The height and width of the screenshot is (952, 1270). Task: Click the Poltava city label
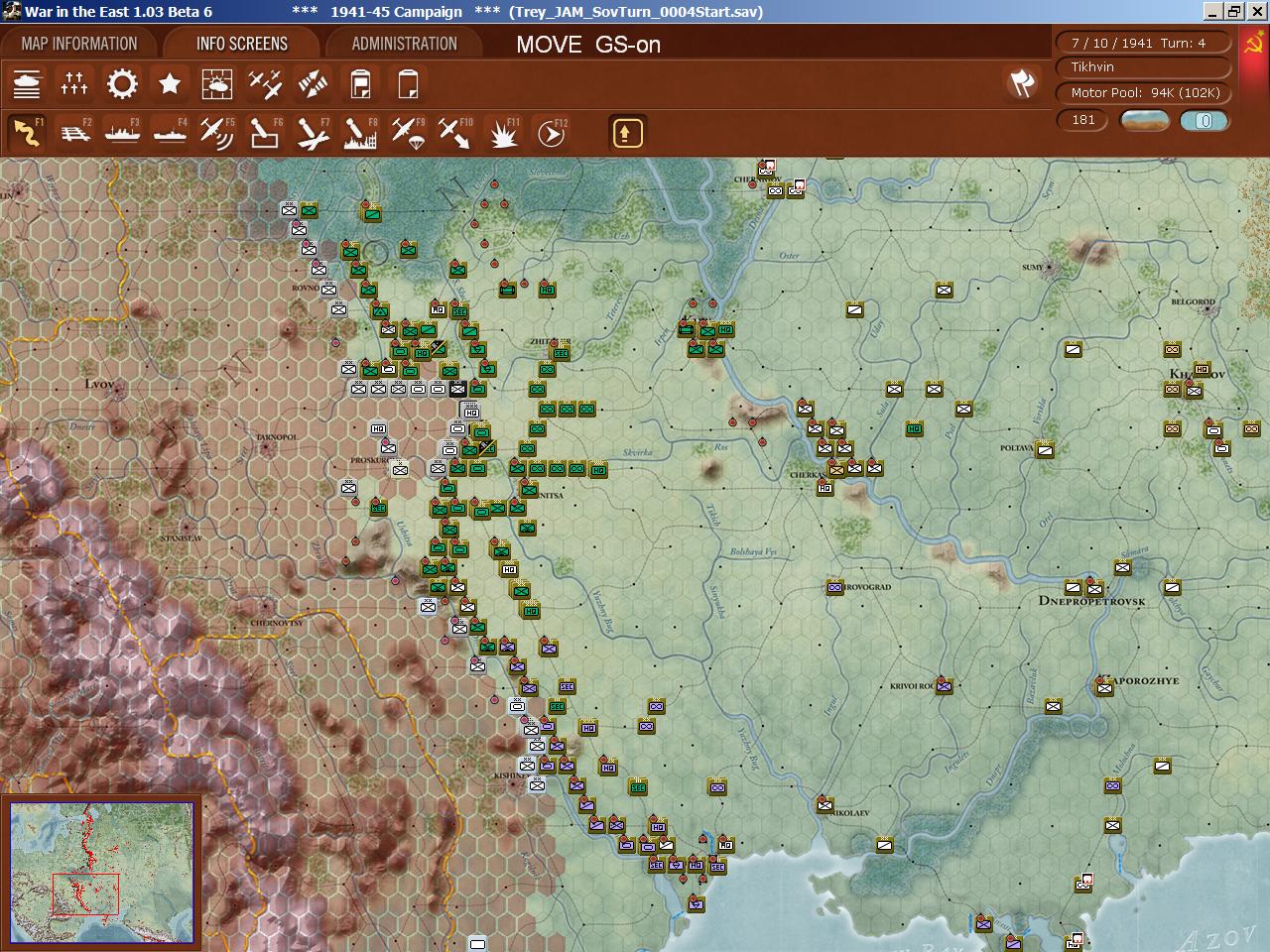(x=1016, y=448)
